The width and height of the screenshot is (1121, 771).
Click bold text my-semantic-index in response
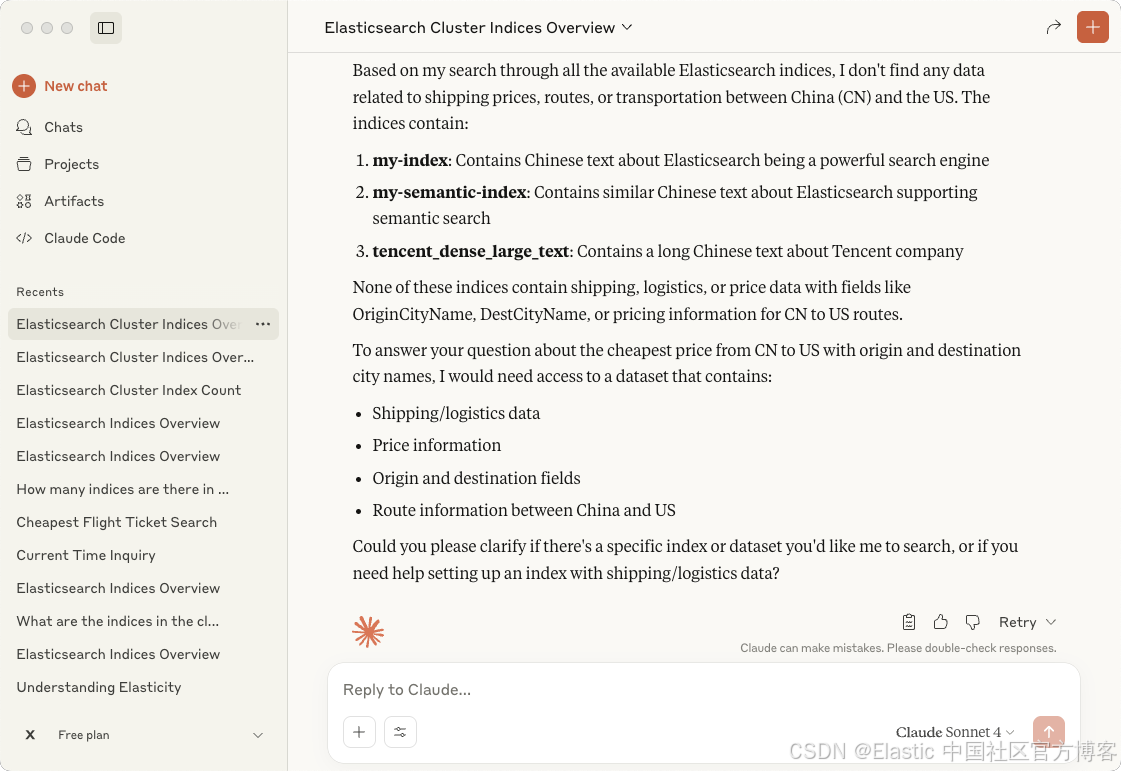(450, 192)
